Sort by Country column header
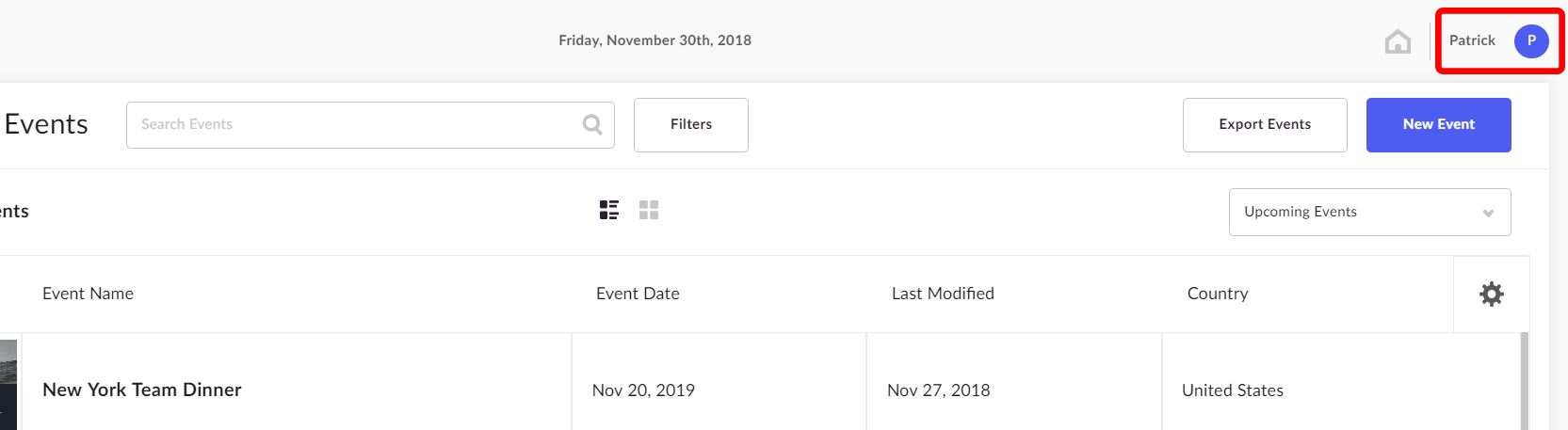This screenshot has width=1568, height=430. click(1218, 294)
